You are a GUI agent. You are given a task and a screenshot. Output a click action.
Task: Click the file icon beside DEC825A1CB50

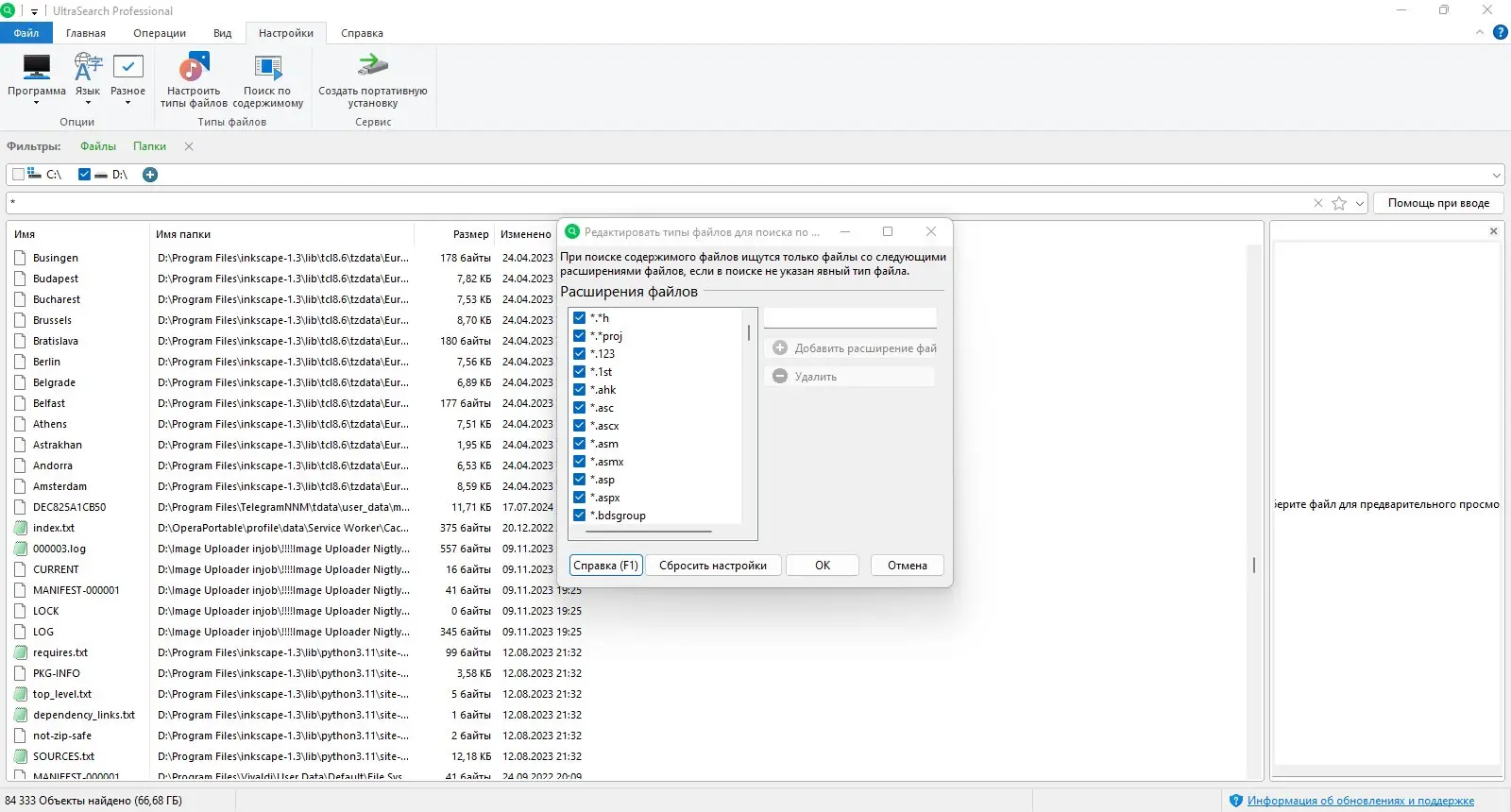20,507
